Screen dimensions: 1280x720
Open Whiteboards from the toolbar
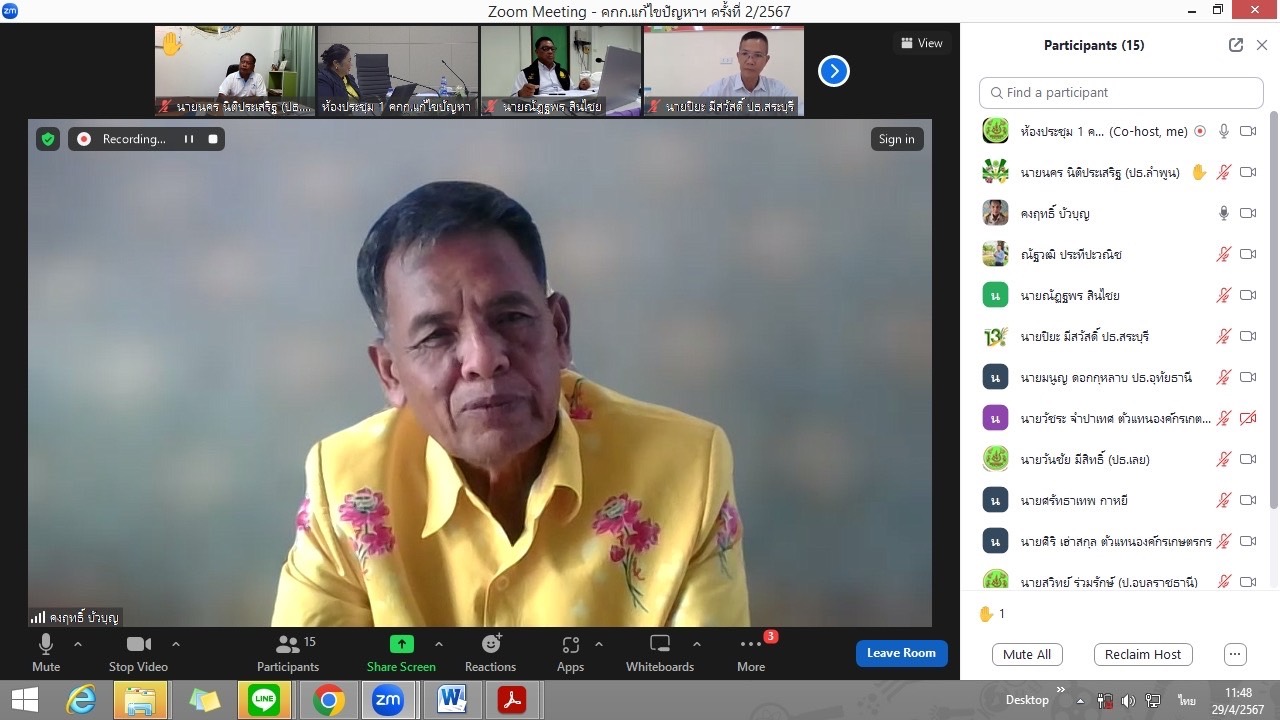tap(659, 645)
